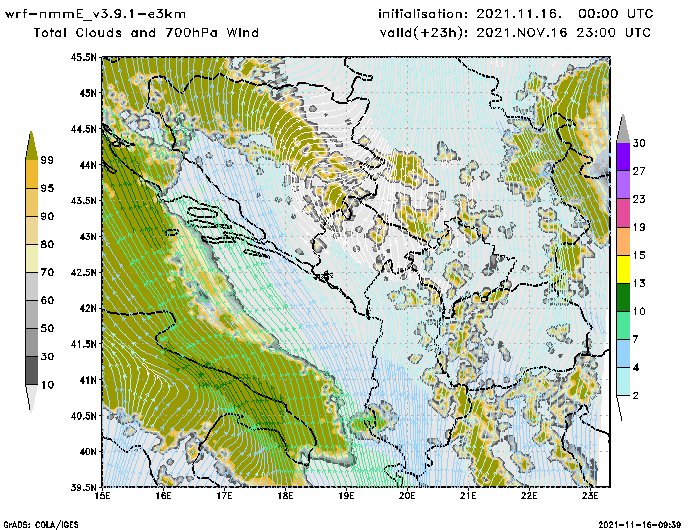Viewport: 700px width, 530px height.
Task: Click the '17E' longitude label
Action: (225, 496)
